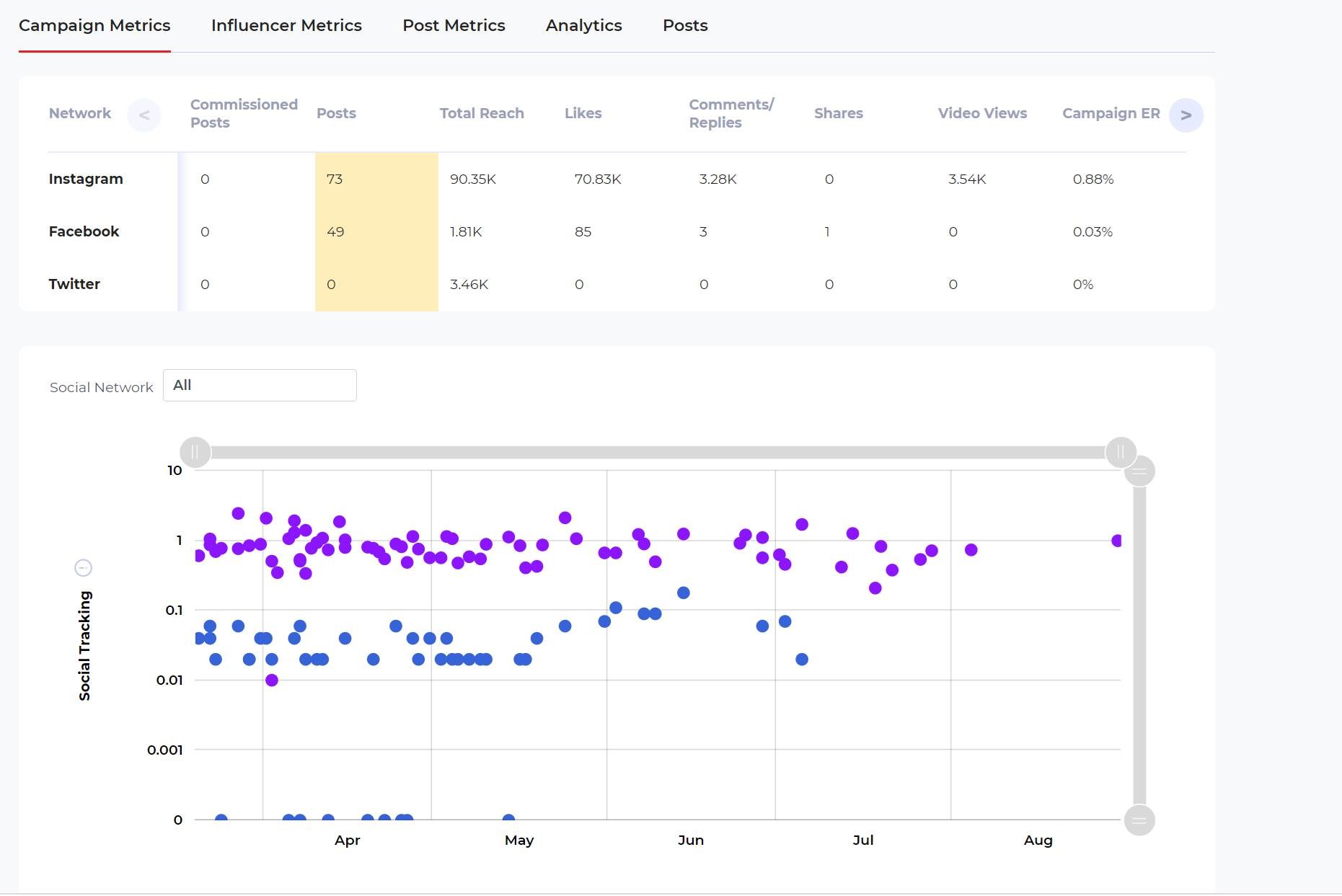Viewport: 1342px width, 896px height.
Task: Click the small circle icon above Social Tracking
Action: click(84, 568)
